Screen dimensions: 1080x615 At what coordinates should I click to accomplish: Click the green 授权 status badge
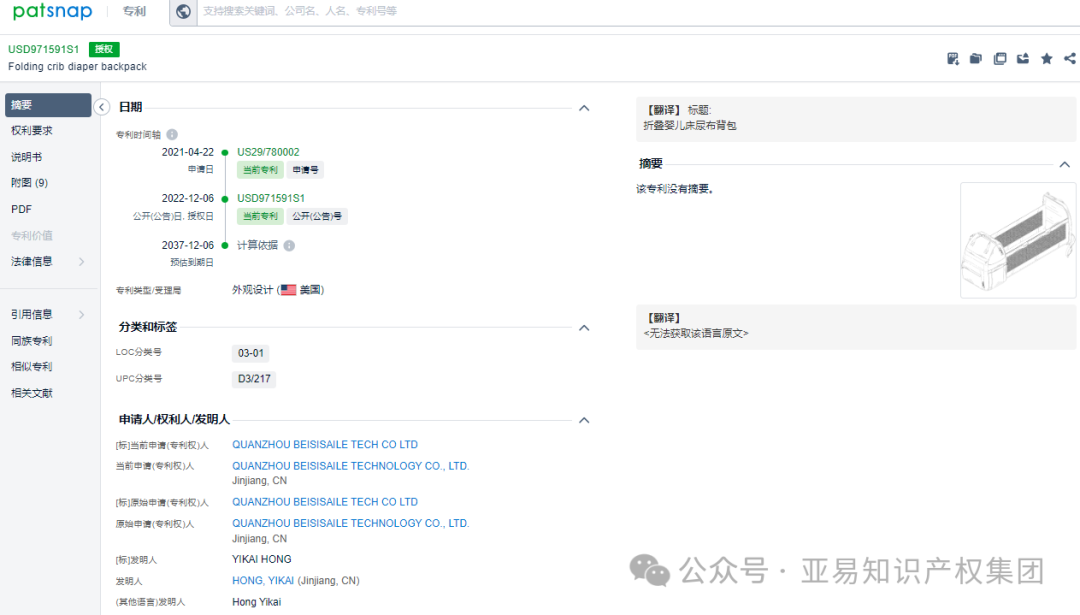(104, 50)
